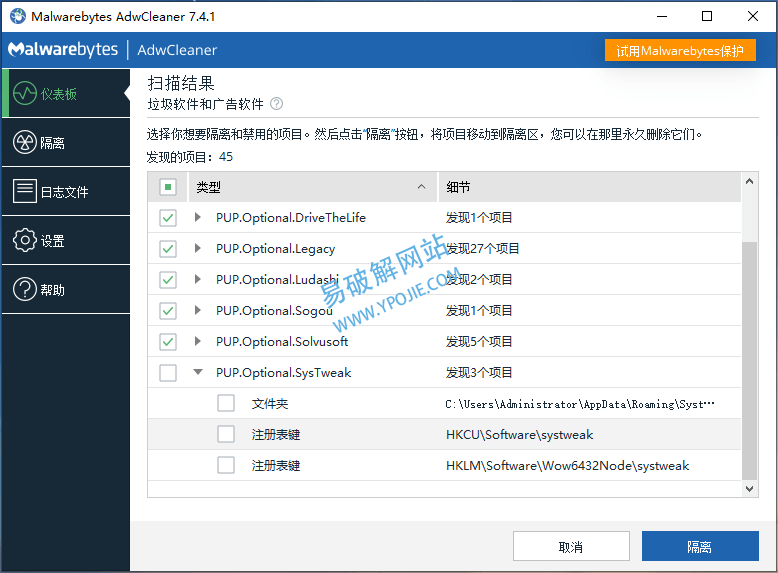778x573 pixels.
Task: Click the AdwCleaner app icon in title bar
Action: pos(18,16)
